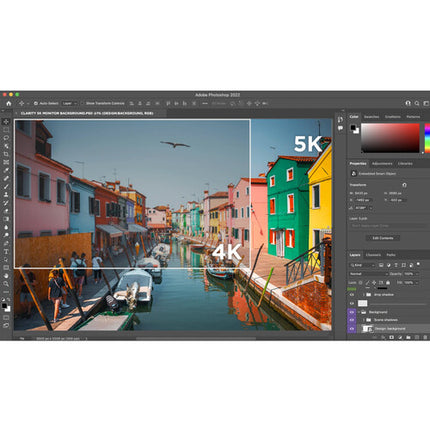Add a layer mask icon

click(391, 337)
